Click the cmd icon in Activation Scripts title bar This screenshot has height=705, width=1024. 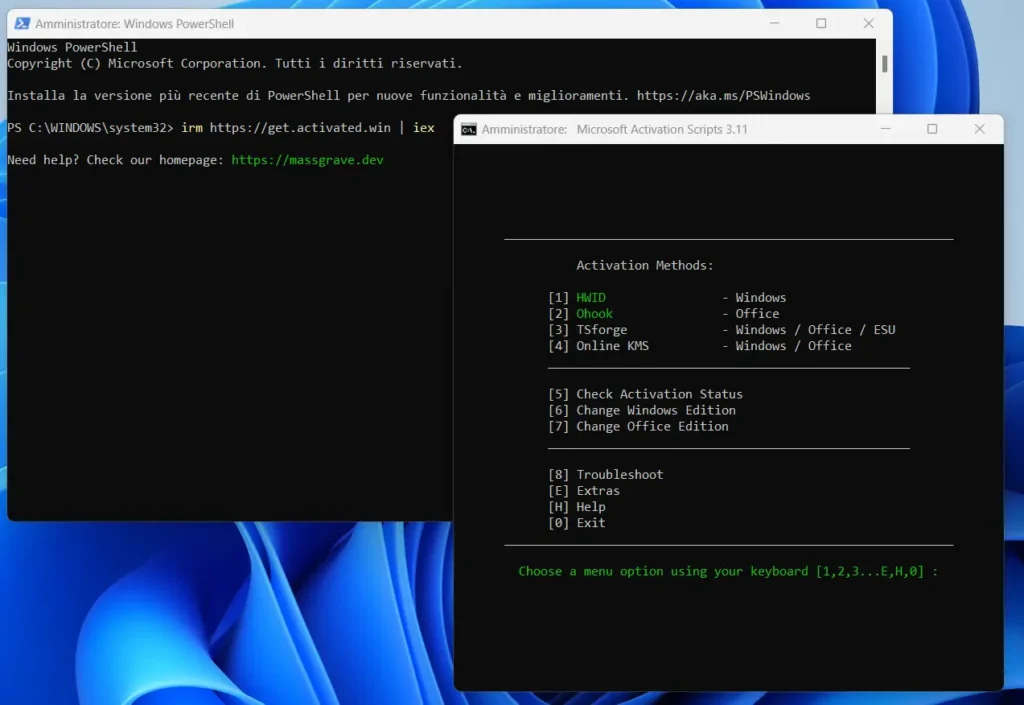tap(468, 129)
